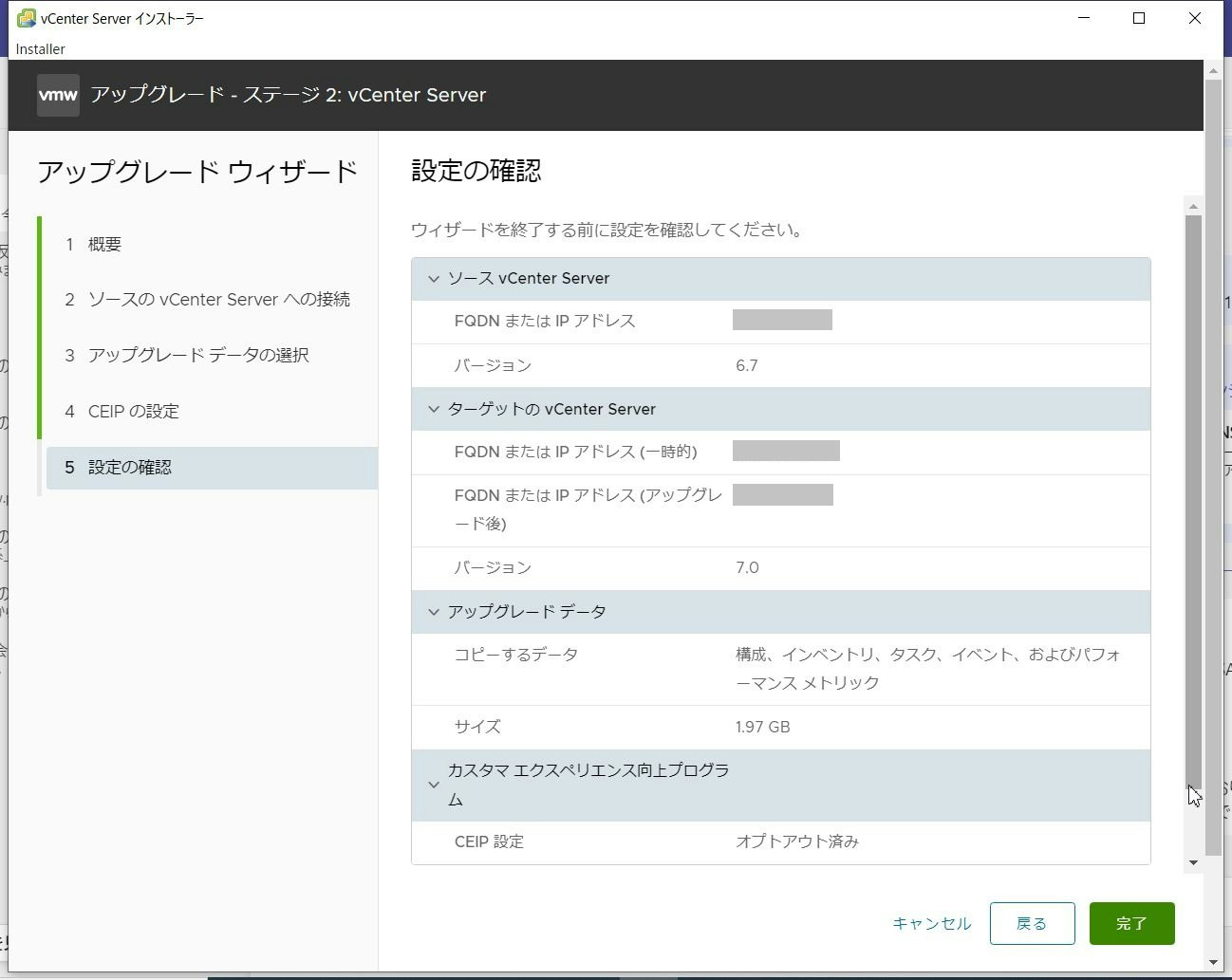The height and width of the screenshot is (980, 1232).
Task: Click the vmw logo in header
Action: click(58, 95)
